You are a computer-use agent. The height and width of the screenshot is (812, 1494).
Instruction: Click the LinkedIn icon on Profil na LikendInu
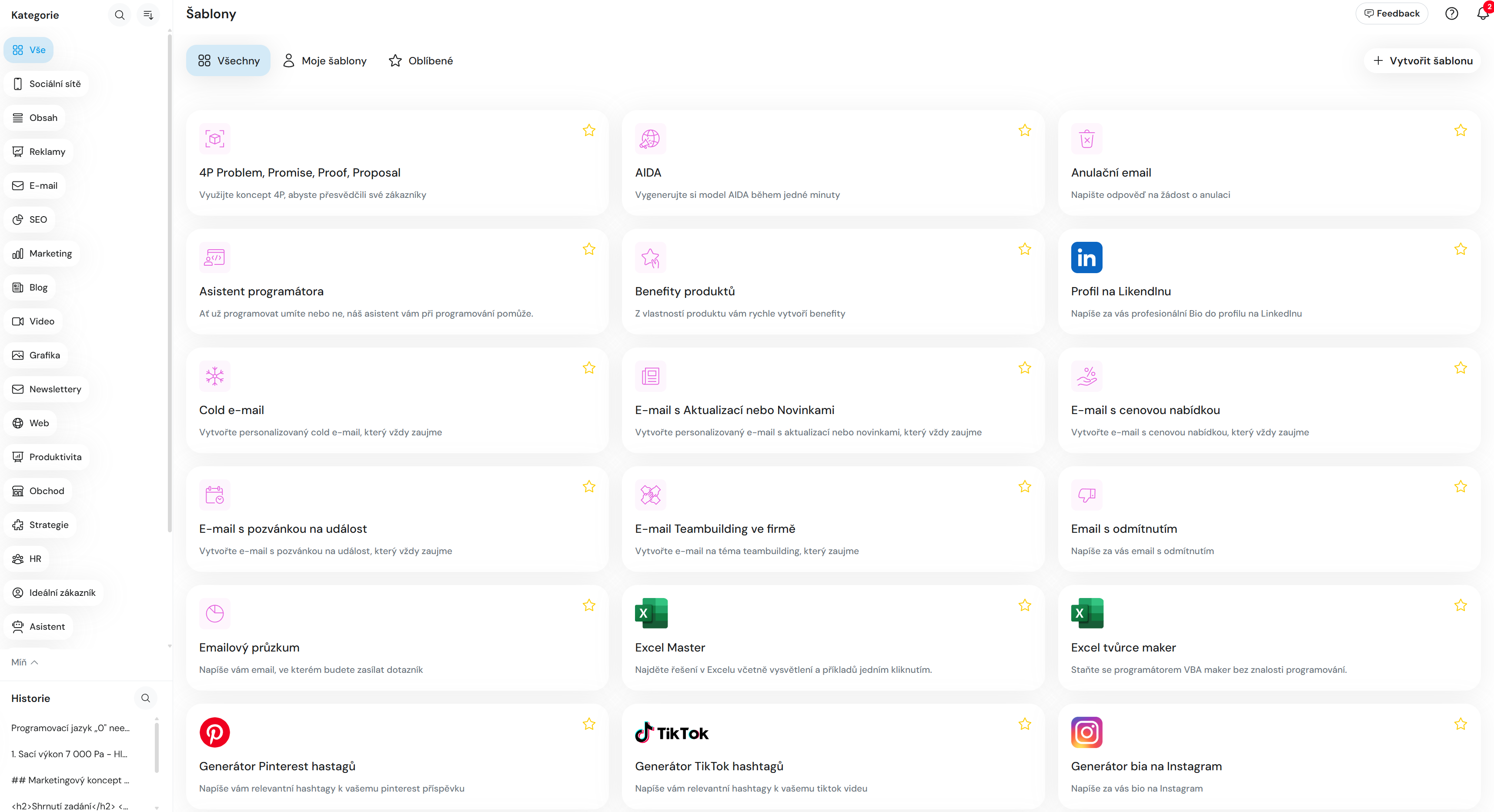[1086, 257]
